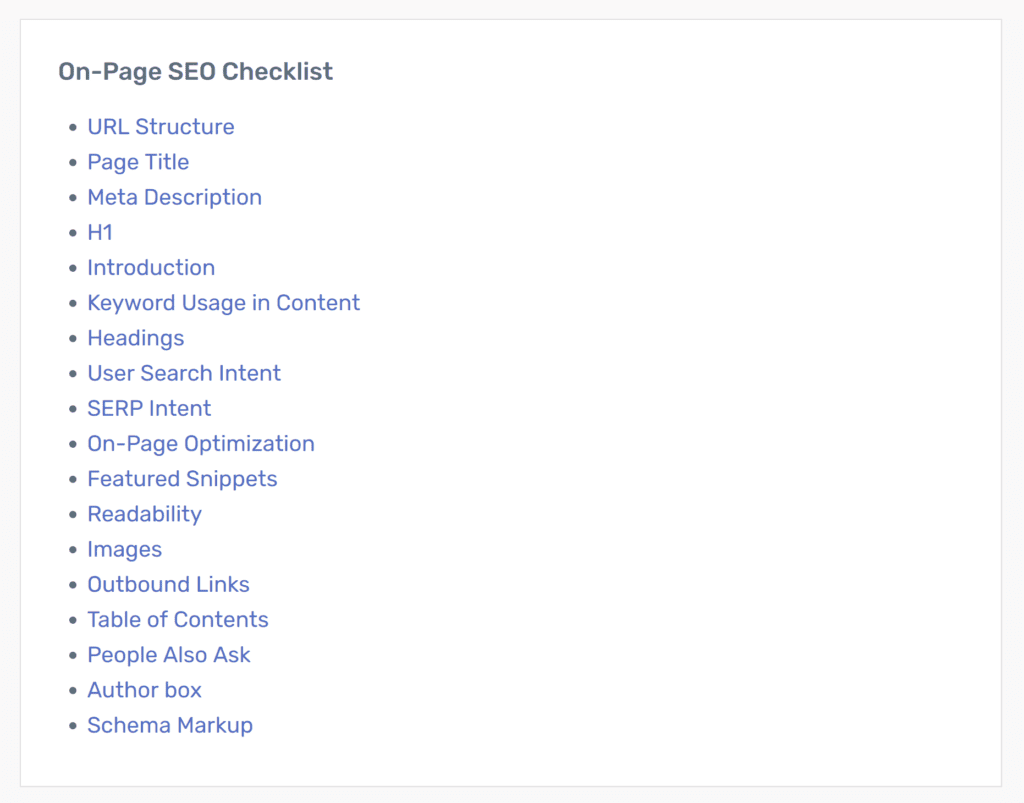The width and height of the screenshot is (1024, 803).
Task: Click the On-Page SEO Checklist heading
Action: pos(195,72)
